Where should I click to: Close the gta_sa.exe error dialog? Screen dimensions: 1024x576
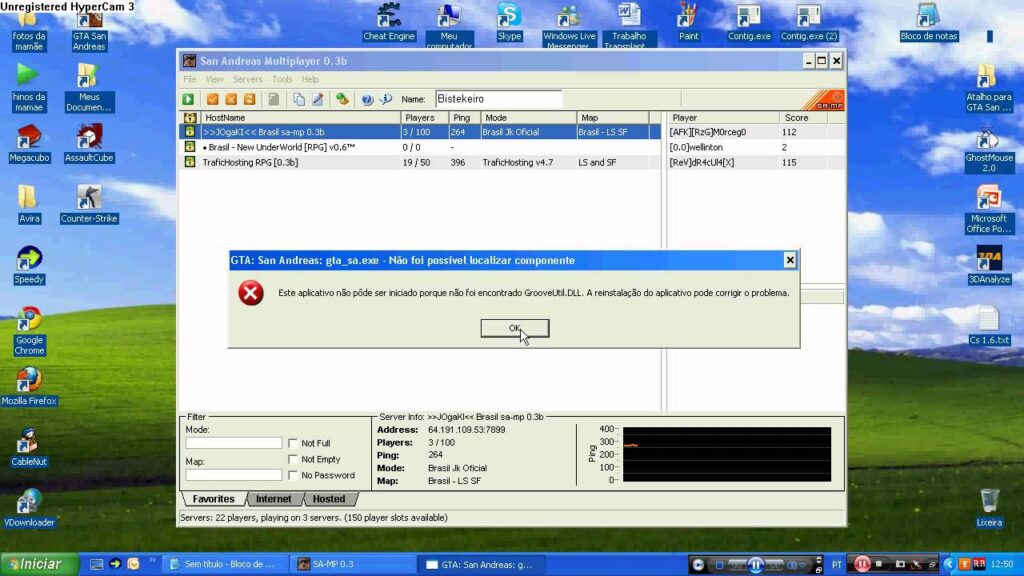pos(790,260)
